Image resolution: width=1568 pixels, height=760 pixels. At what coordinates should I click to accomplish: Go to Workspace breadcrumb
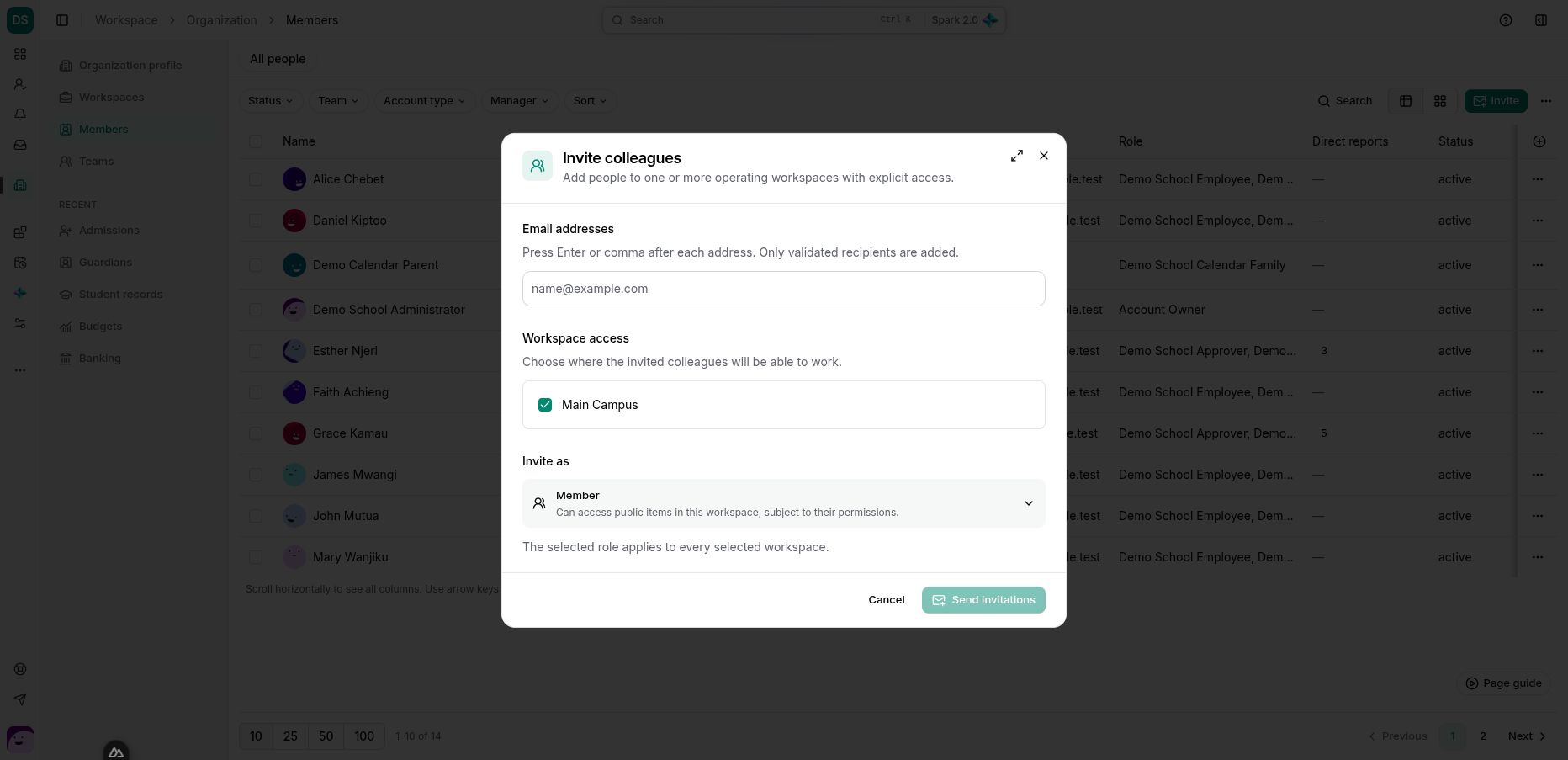click(126, 20)
